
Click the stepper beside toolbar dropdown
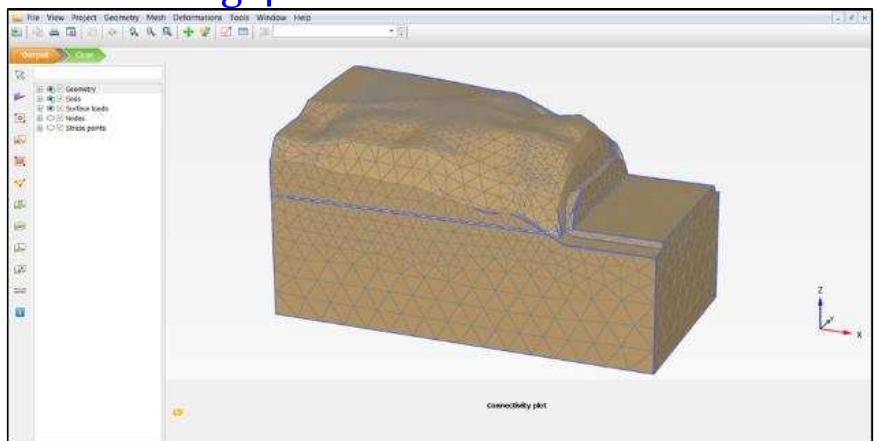click(x=402, y=32)
